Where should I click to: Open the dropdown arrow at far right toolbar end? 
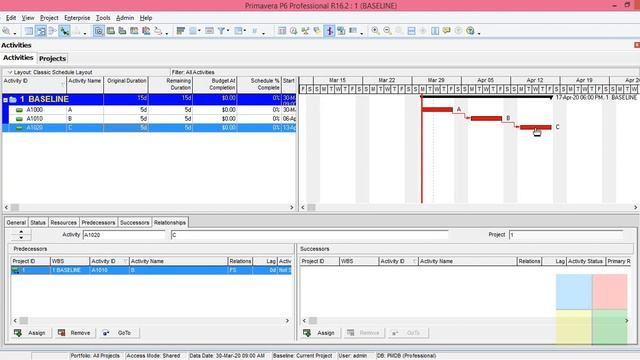pyautogui.click(x=479, y=33)
